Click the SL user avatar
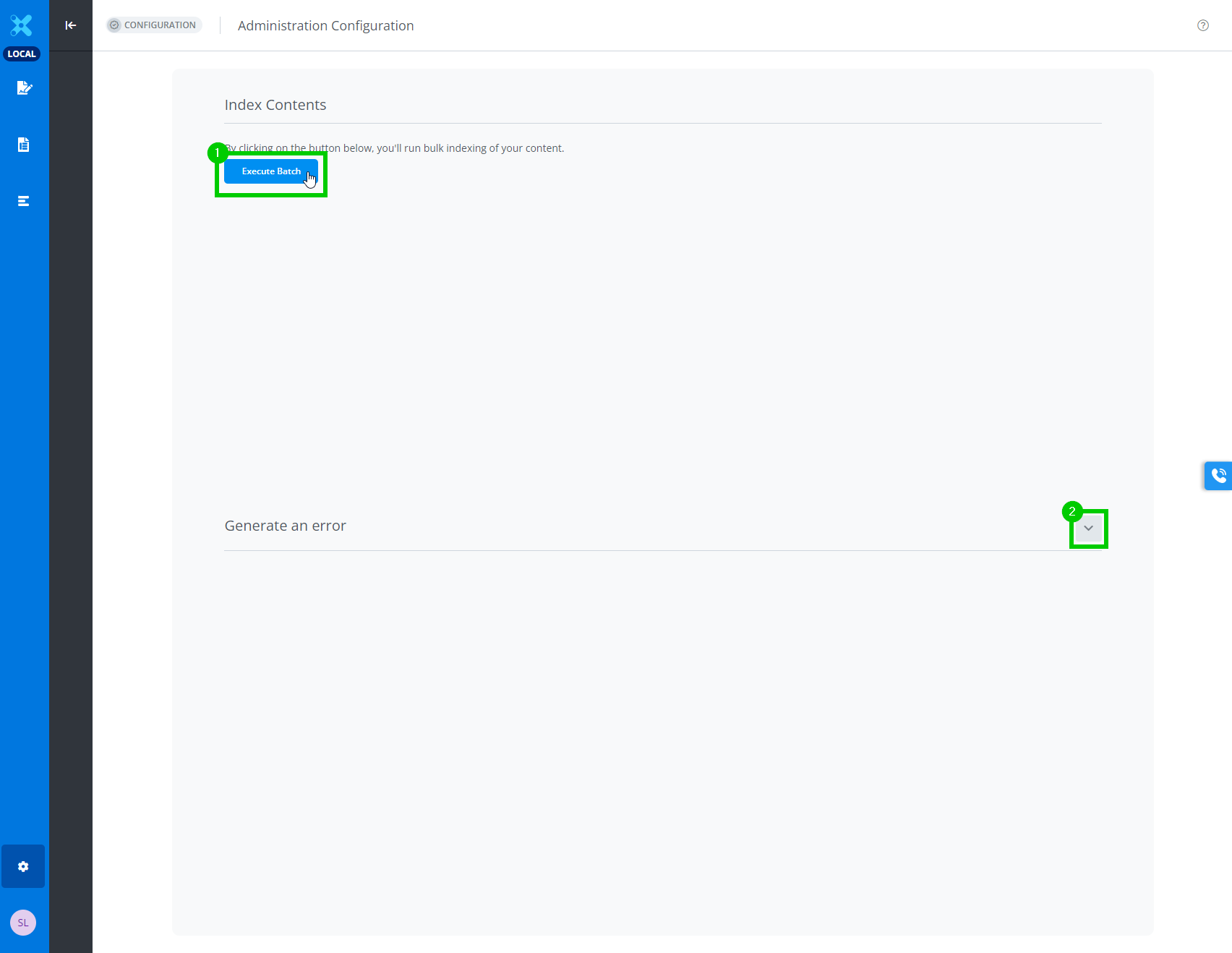Viewport: 1232px width, 953px height. (23, 923)
